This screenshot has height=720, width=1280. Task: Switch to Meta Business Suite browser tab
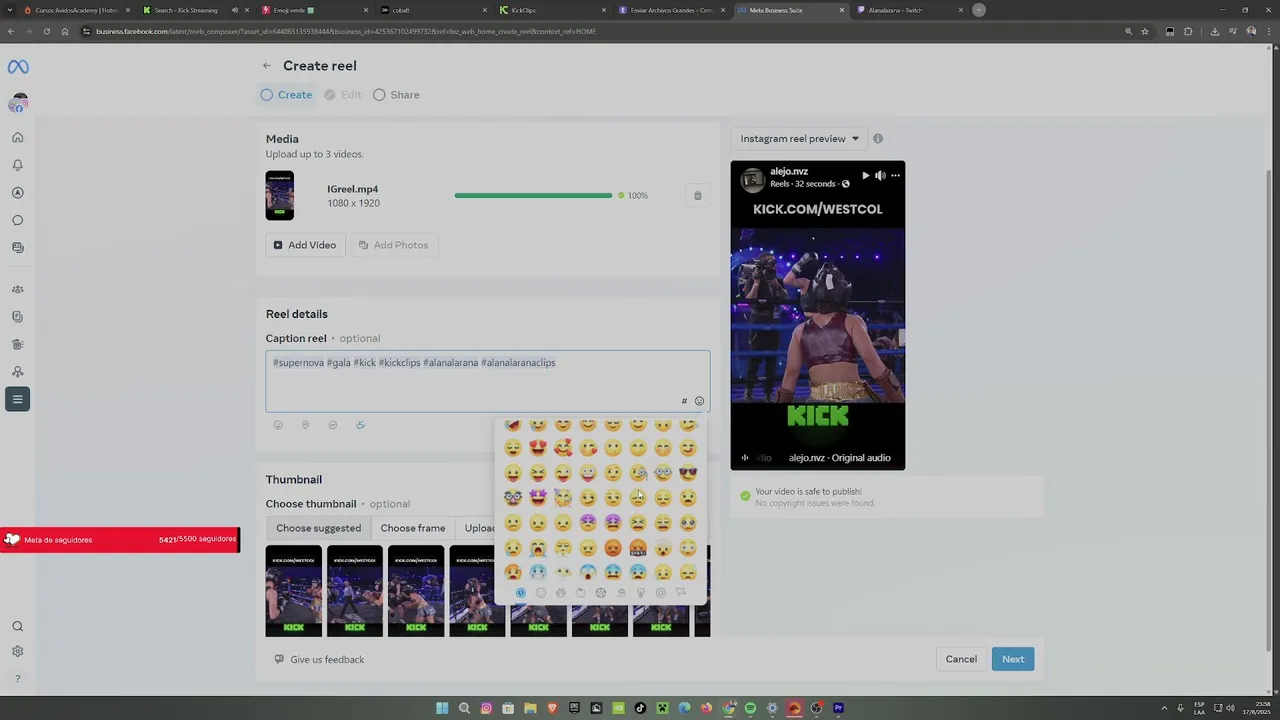click(x=790, y=10)
